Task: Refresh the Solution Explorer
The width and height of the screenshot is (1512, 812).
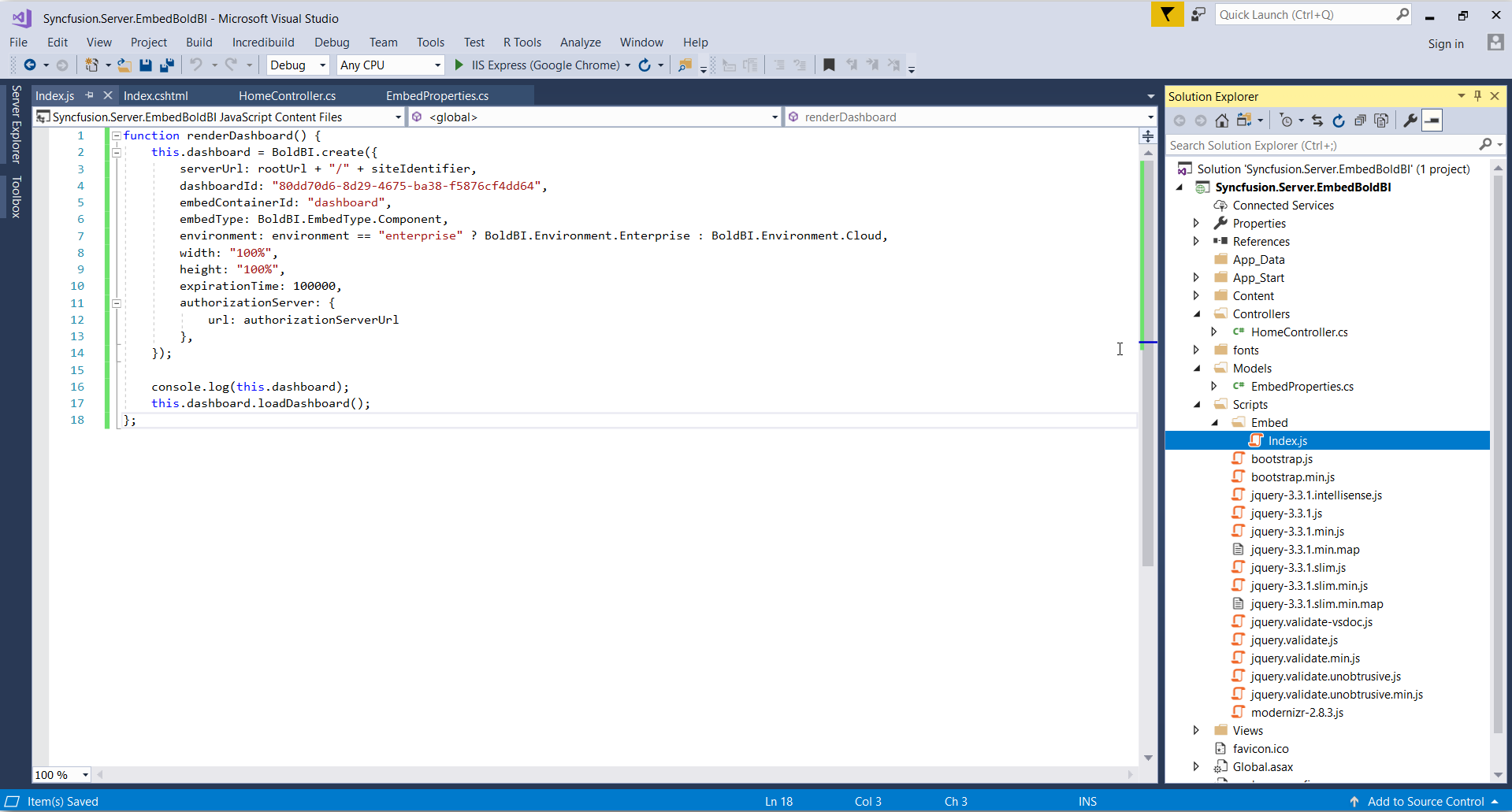Action: (x=1339, y=120)
